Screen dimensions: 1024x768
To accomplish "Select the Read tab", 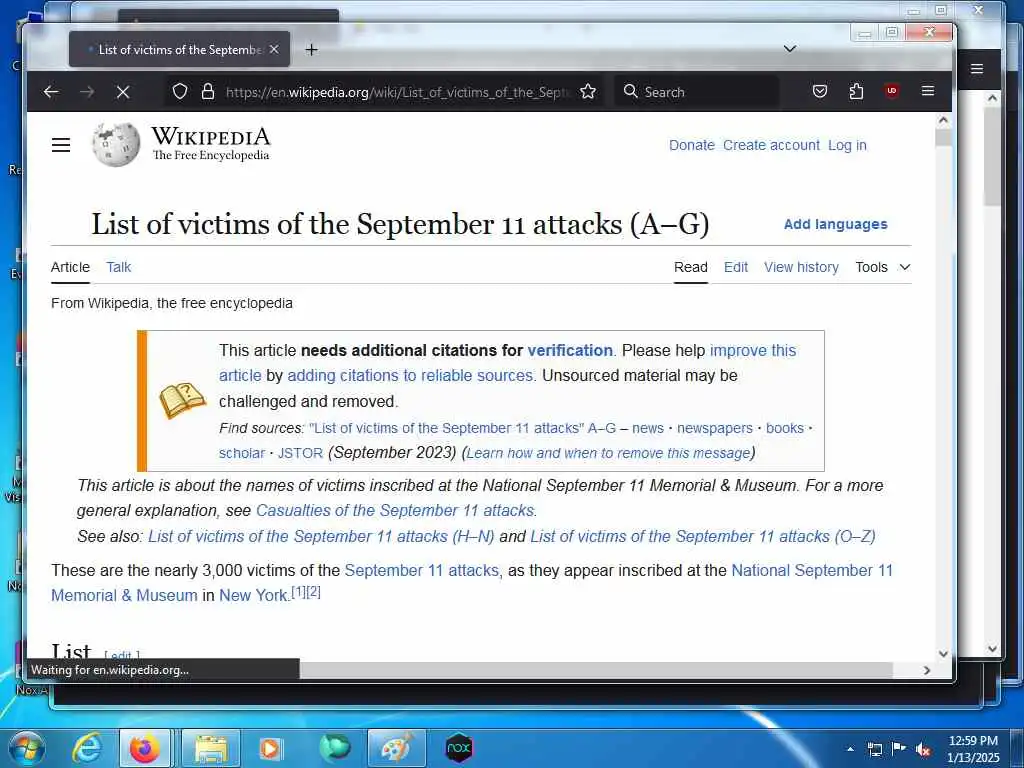I will click(x=690, y=267).
